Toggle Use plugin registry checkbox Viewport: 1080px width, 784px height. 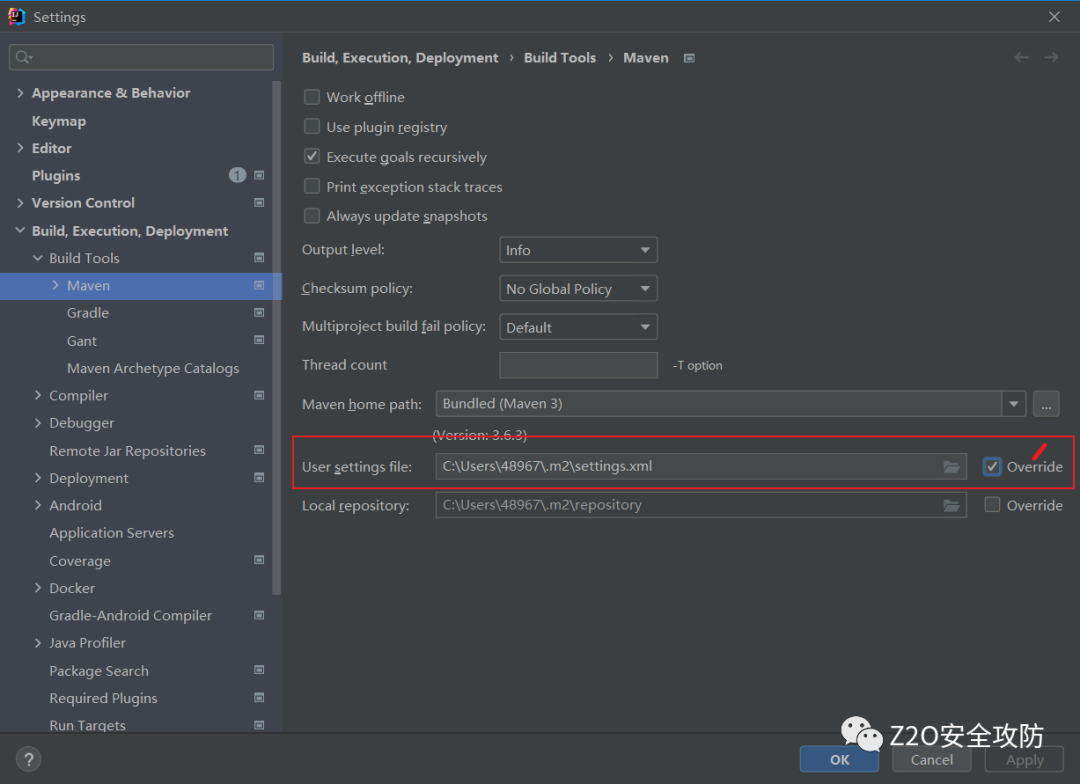point(312,127)
